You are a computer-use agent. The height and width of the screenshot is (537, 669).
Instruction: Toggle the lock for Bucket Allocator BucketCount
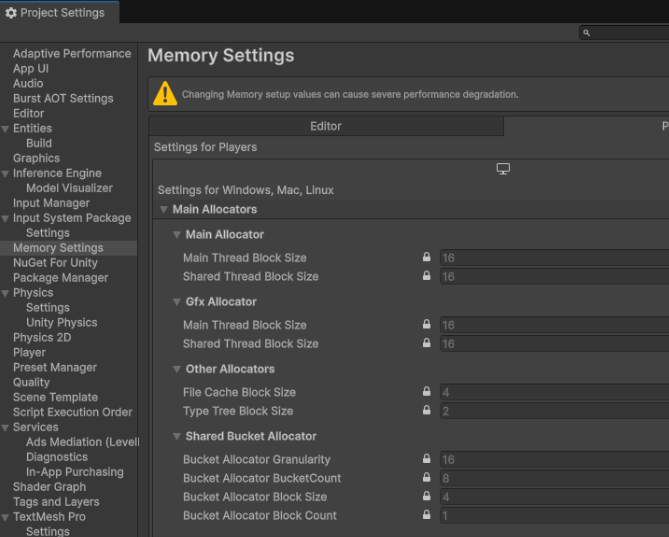(x=427, y=478)
